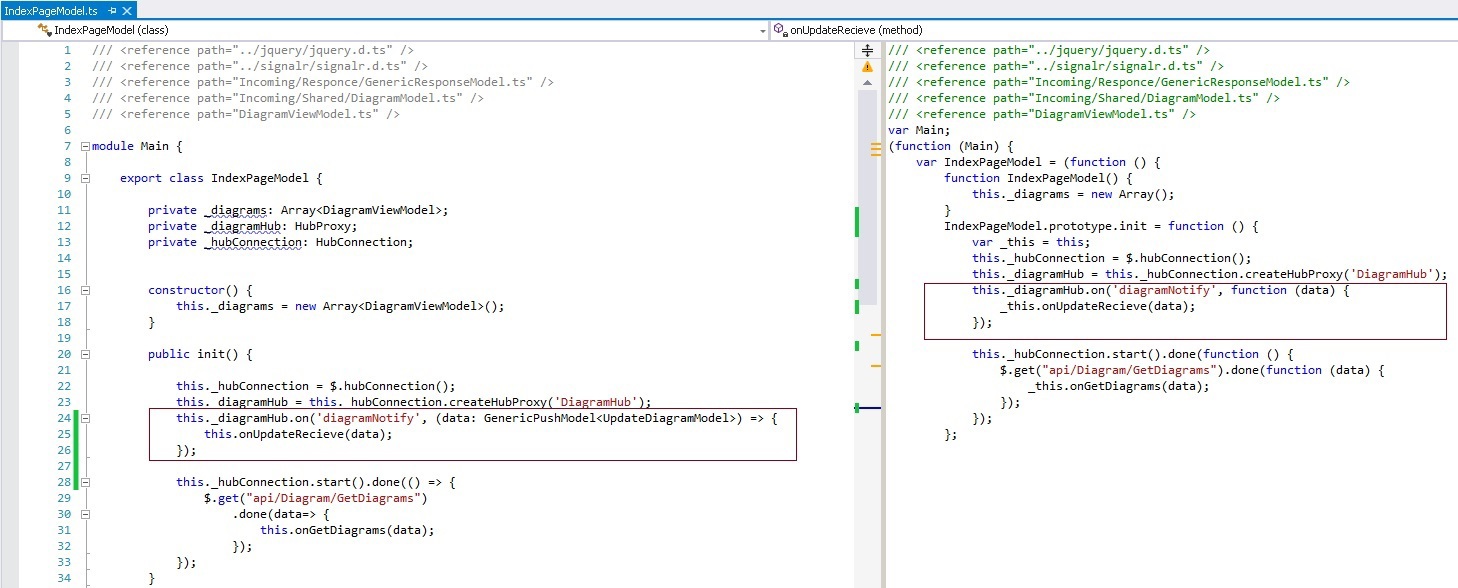Click 'public init() {' line
The image size is (1458, 588).
[x=200, y=354]
